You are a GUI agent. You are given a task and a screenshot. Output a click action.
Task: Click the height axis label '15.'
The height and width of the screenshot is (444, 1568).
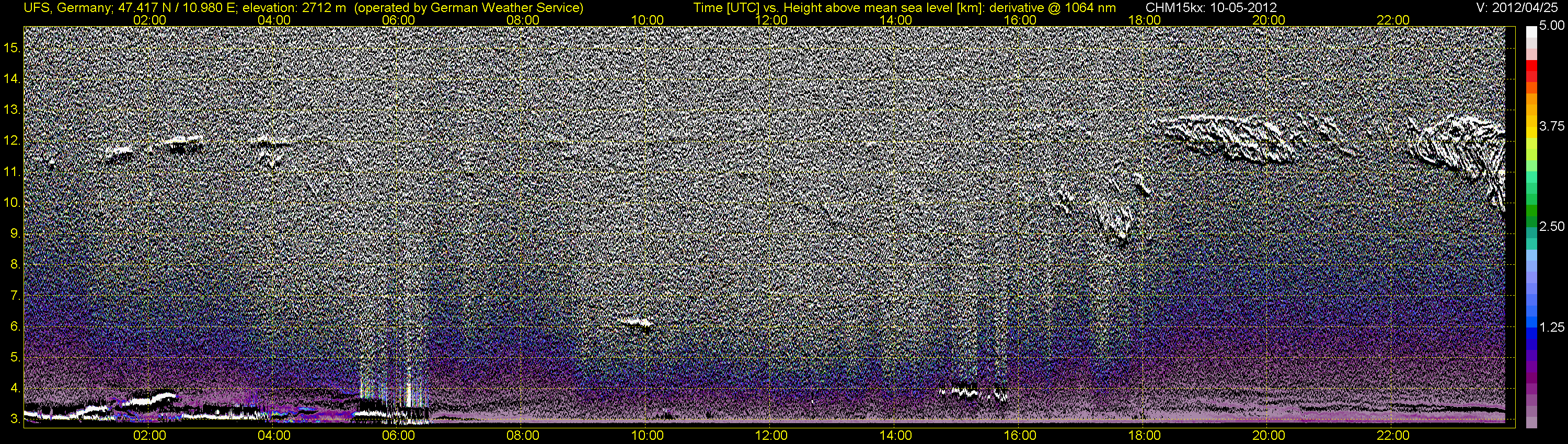pyautogui.click(x=12, y=48)
